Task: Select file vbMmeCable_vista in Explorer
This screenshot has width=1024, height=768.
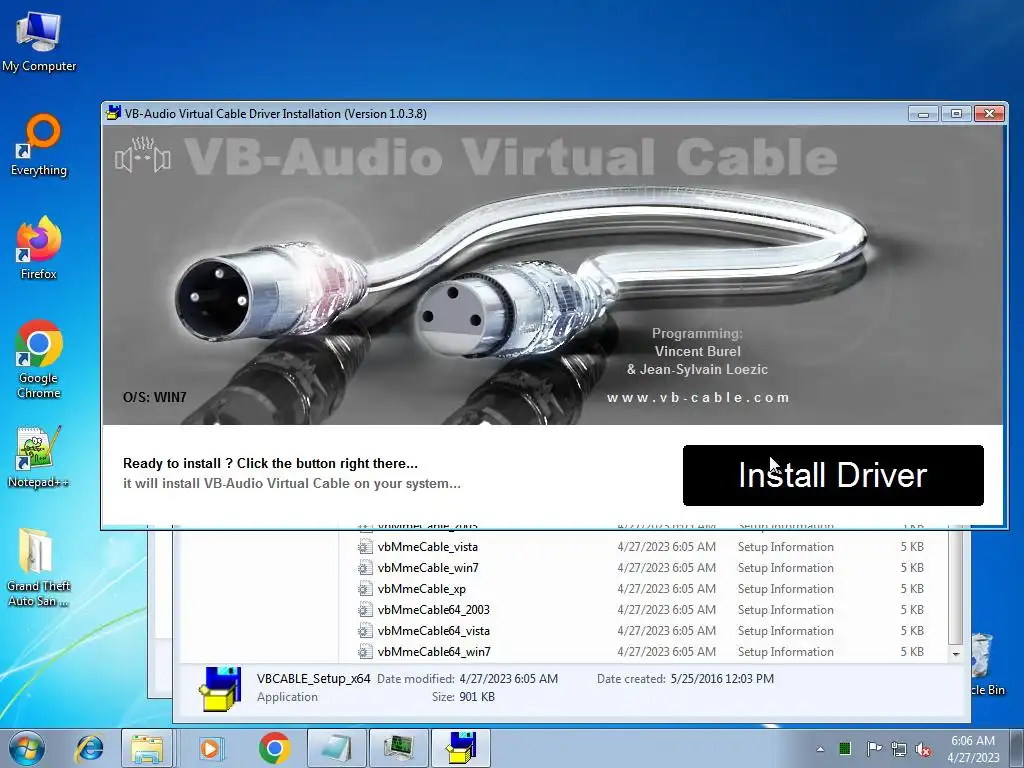Action: coord(428,547)
